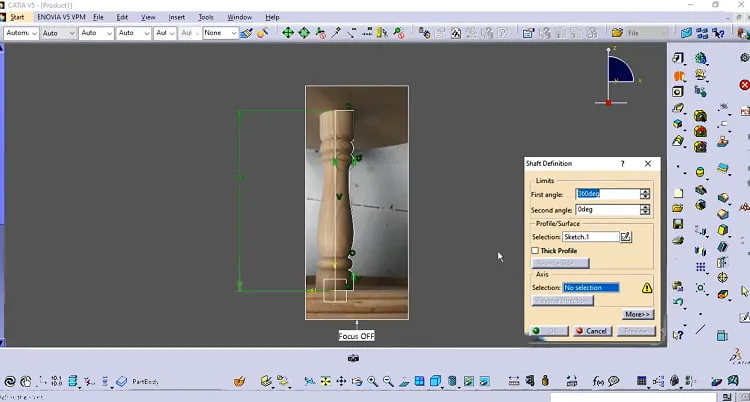Open the Help menu

272,17
